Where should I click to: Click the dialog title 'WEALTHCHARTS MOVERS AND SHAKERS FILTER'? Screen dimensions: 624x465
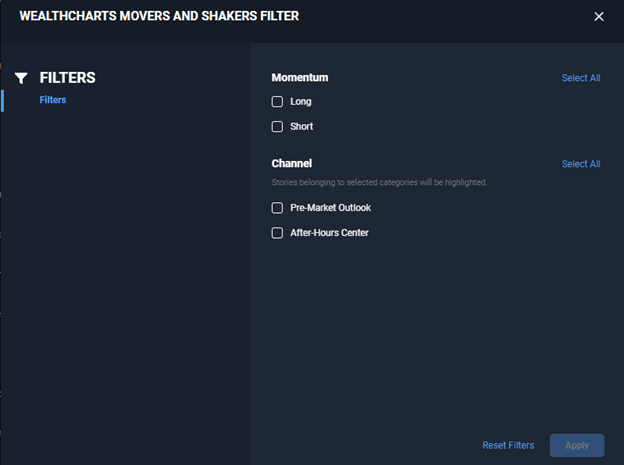coord(159,16)
